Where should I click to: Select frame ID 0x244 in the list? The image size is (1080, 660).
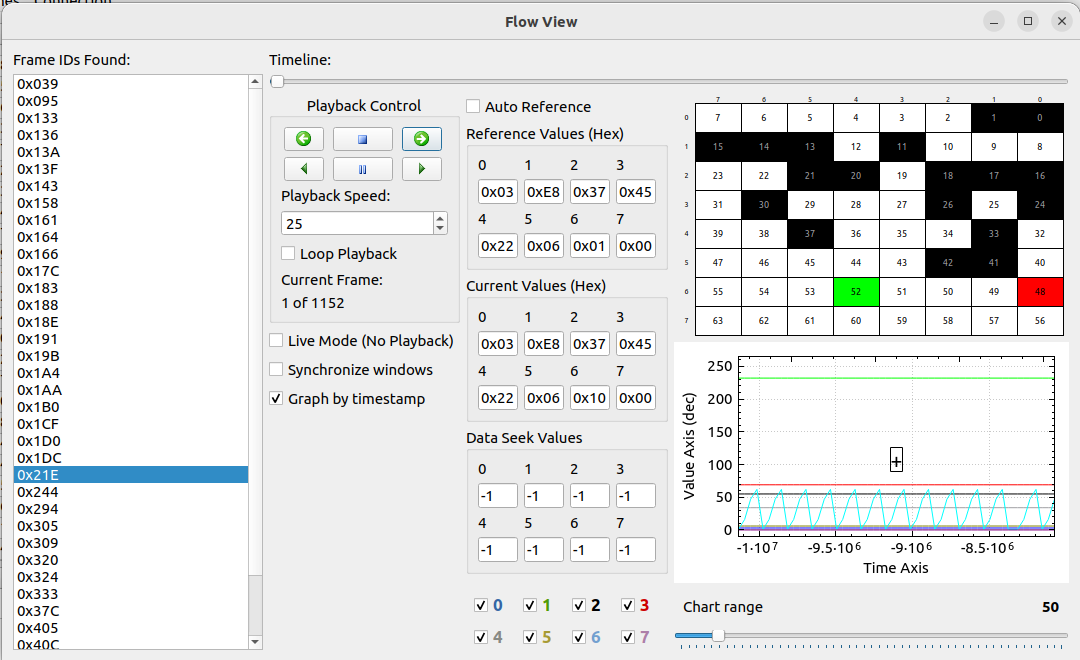coord(131,492)
